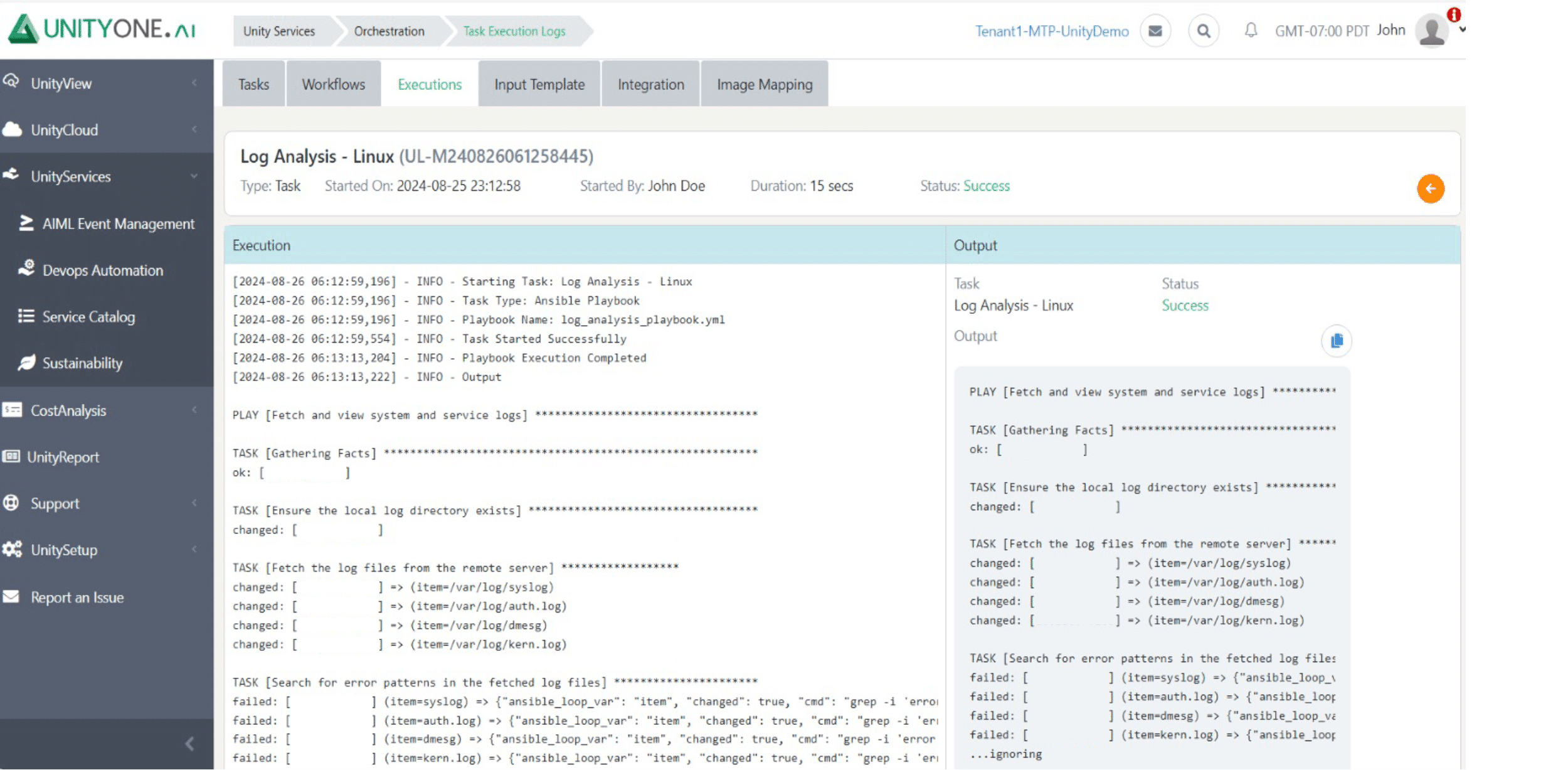Click the orange back arrow button

pyautogui.click(x=1430, y=188)
